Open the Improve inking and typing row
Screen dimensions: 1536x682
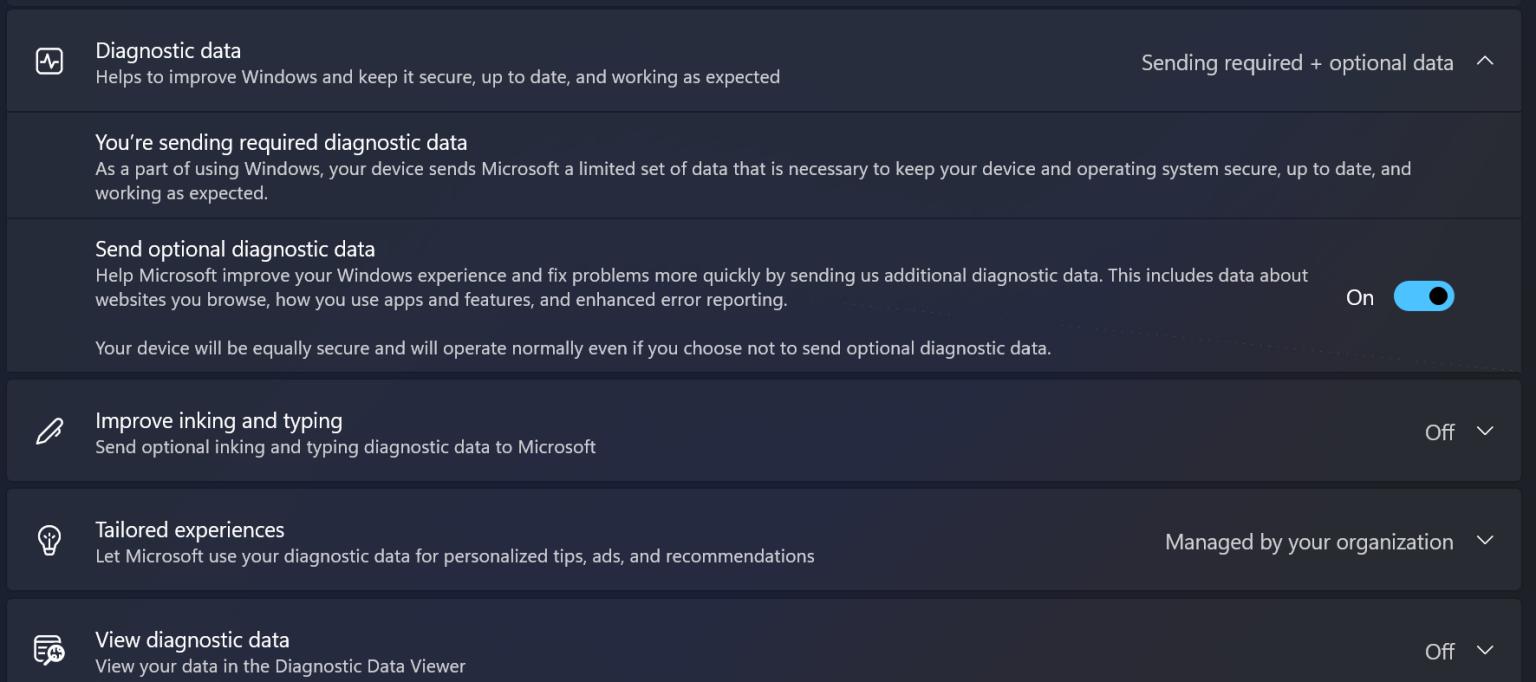tap(219, 421)
